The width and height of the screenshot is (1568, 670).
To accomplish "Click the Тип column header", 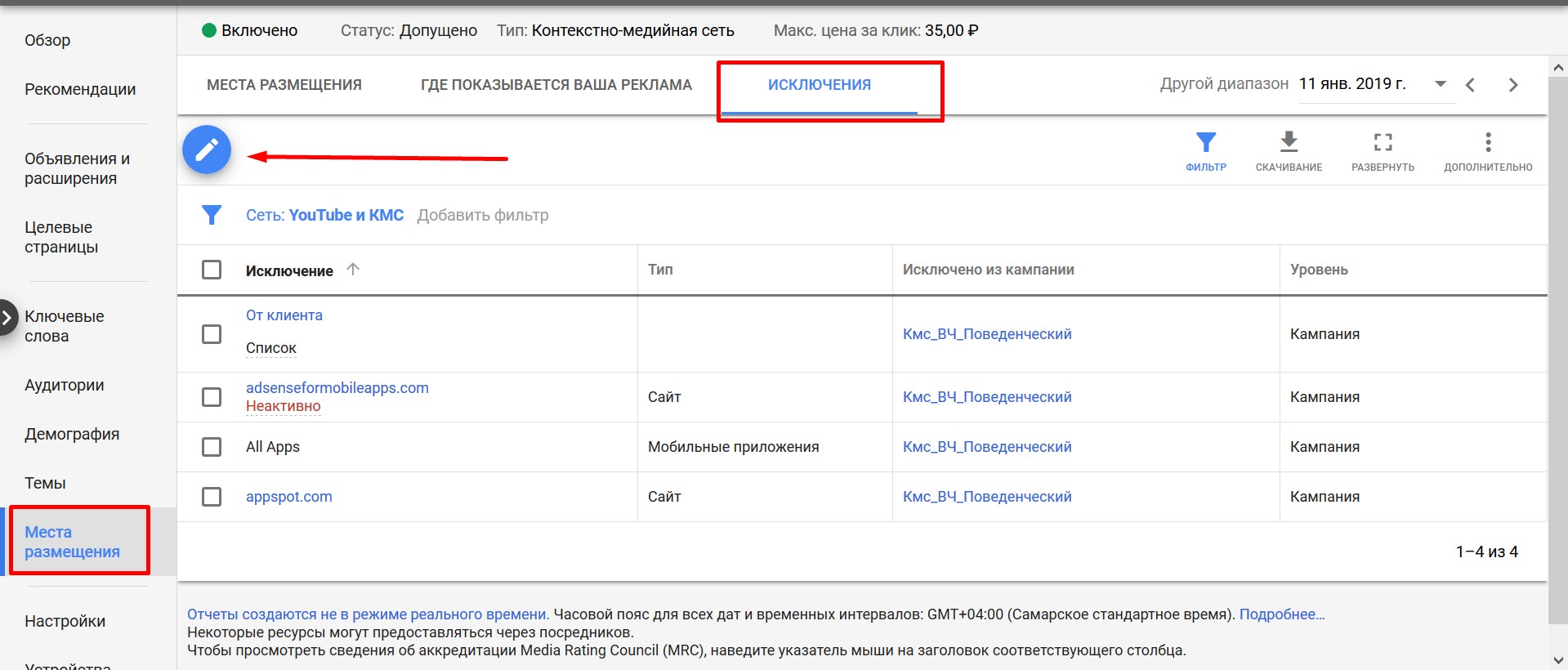I will [x=660, y=270].
